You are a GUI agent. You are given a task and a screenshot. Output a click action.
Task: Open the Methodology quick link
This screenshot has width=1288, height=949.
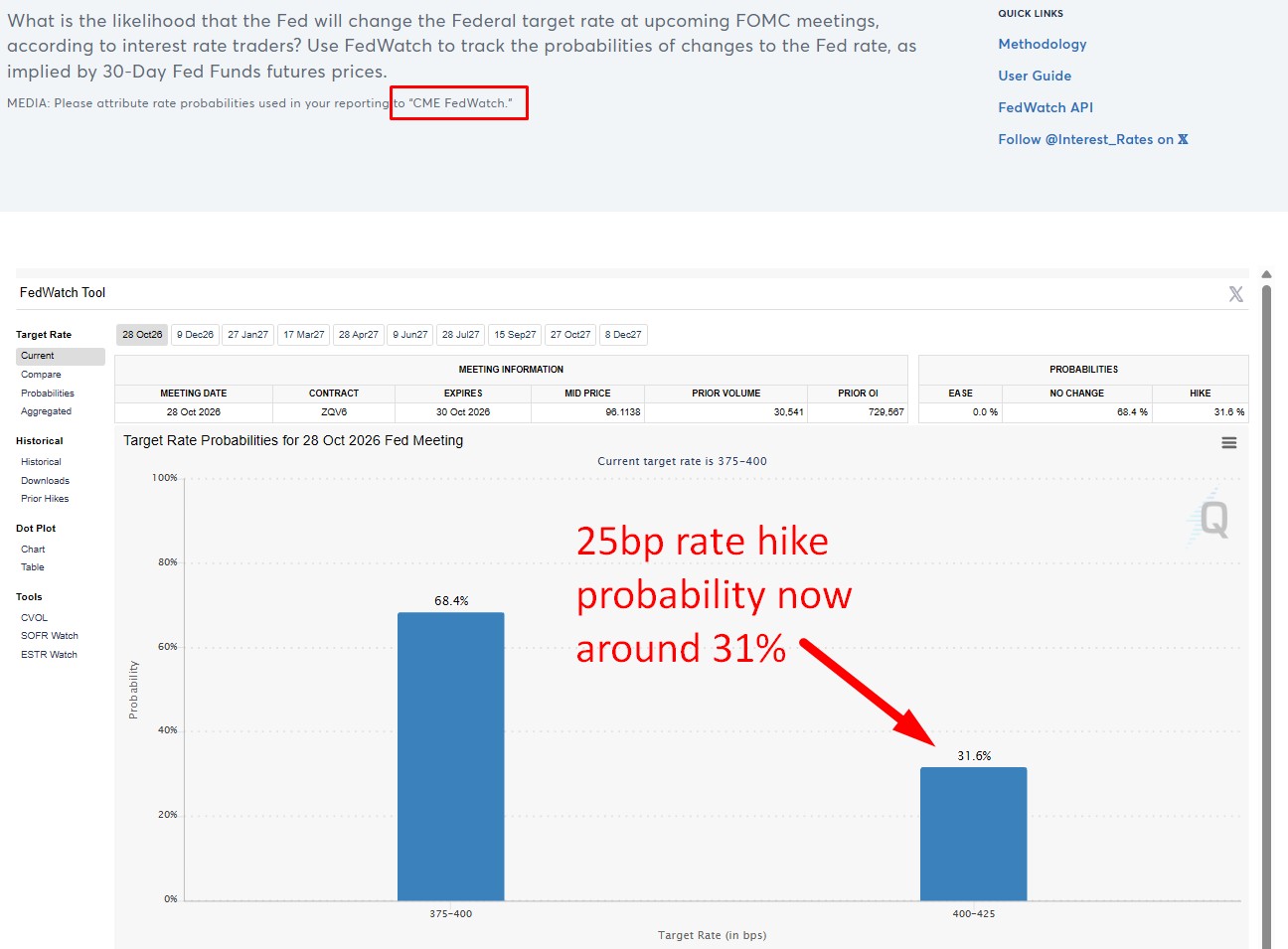click(x=1043, y=44)
